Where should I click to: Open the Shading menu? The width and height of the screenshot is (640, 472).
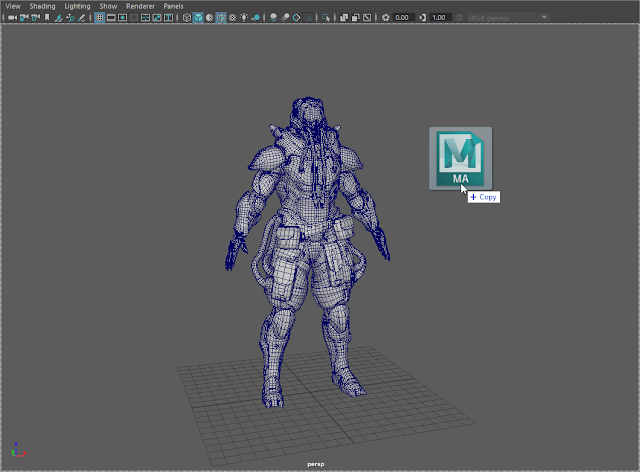pos(42,6)
